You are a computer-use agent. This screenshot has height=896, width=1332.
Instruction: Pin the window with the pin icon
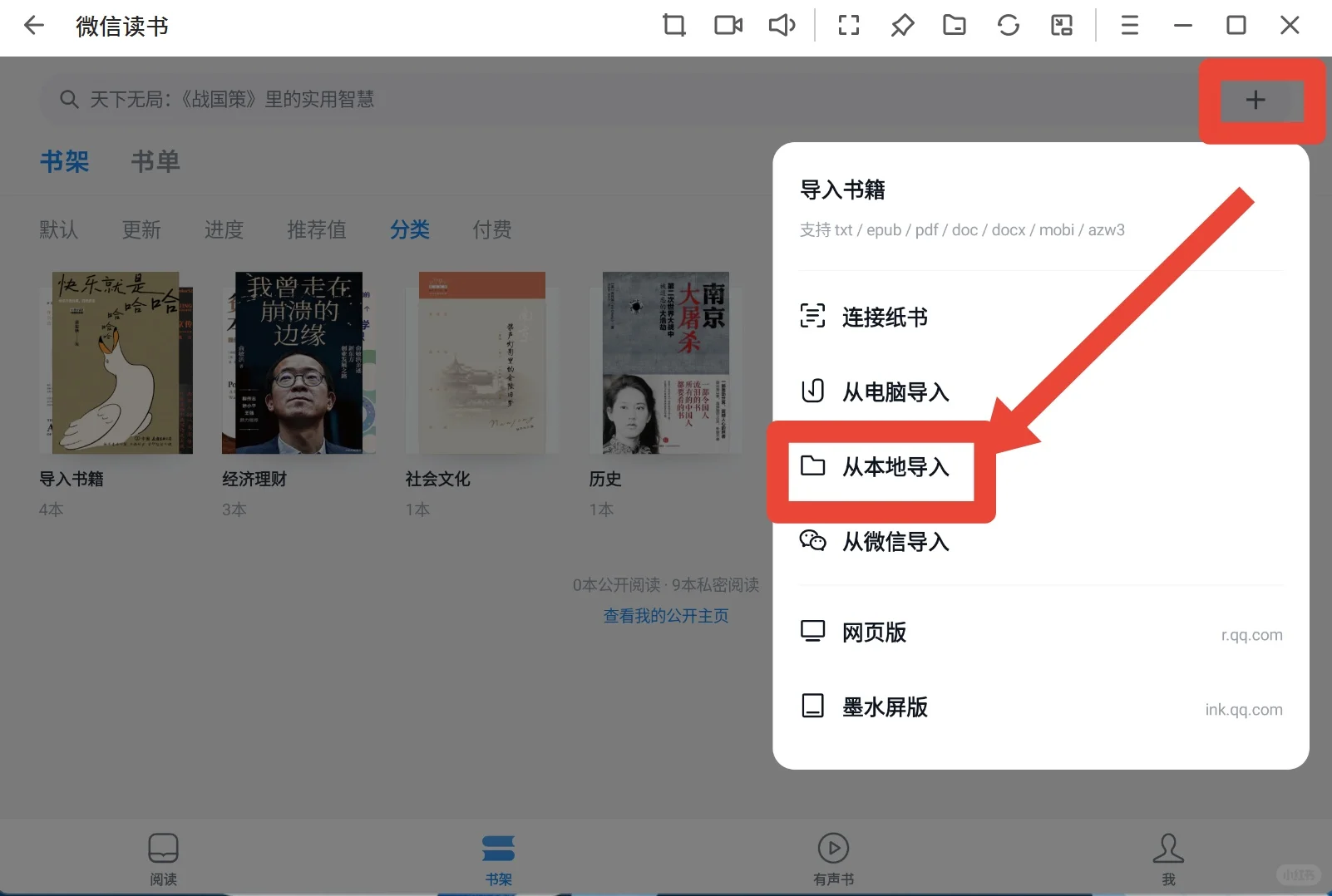[902, 26]
